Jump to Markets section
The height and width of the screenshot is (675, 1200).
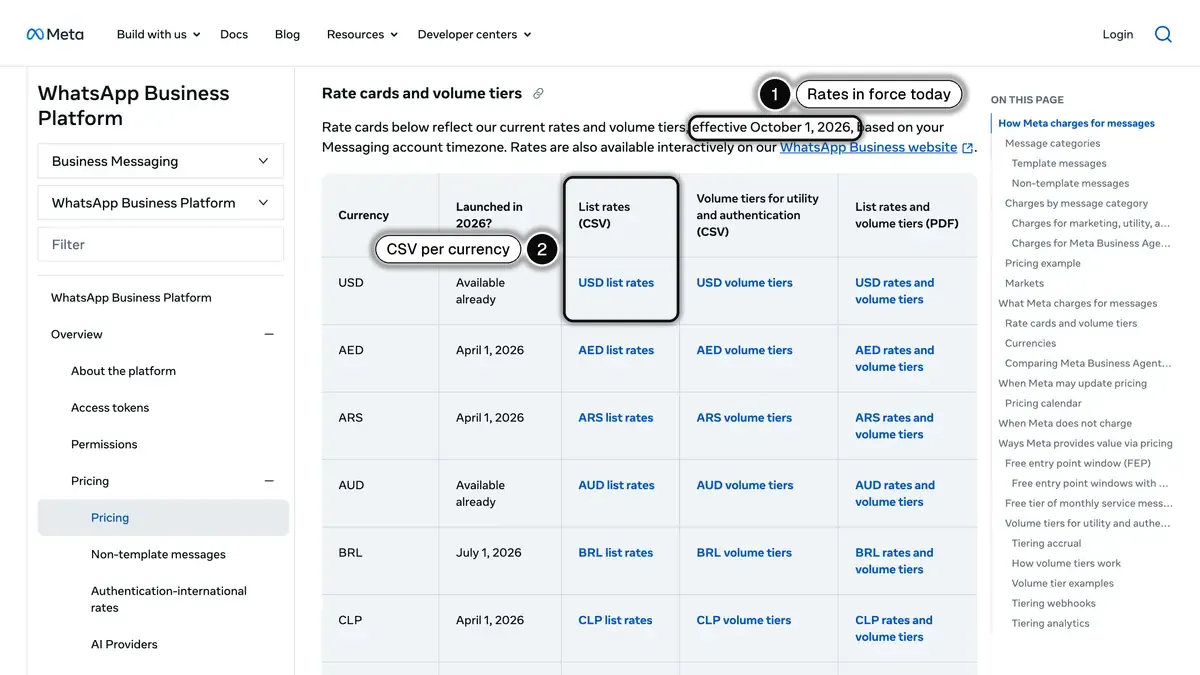(1024, 284)
